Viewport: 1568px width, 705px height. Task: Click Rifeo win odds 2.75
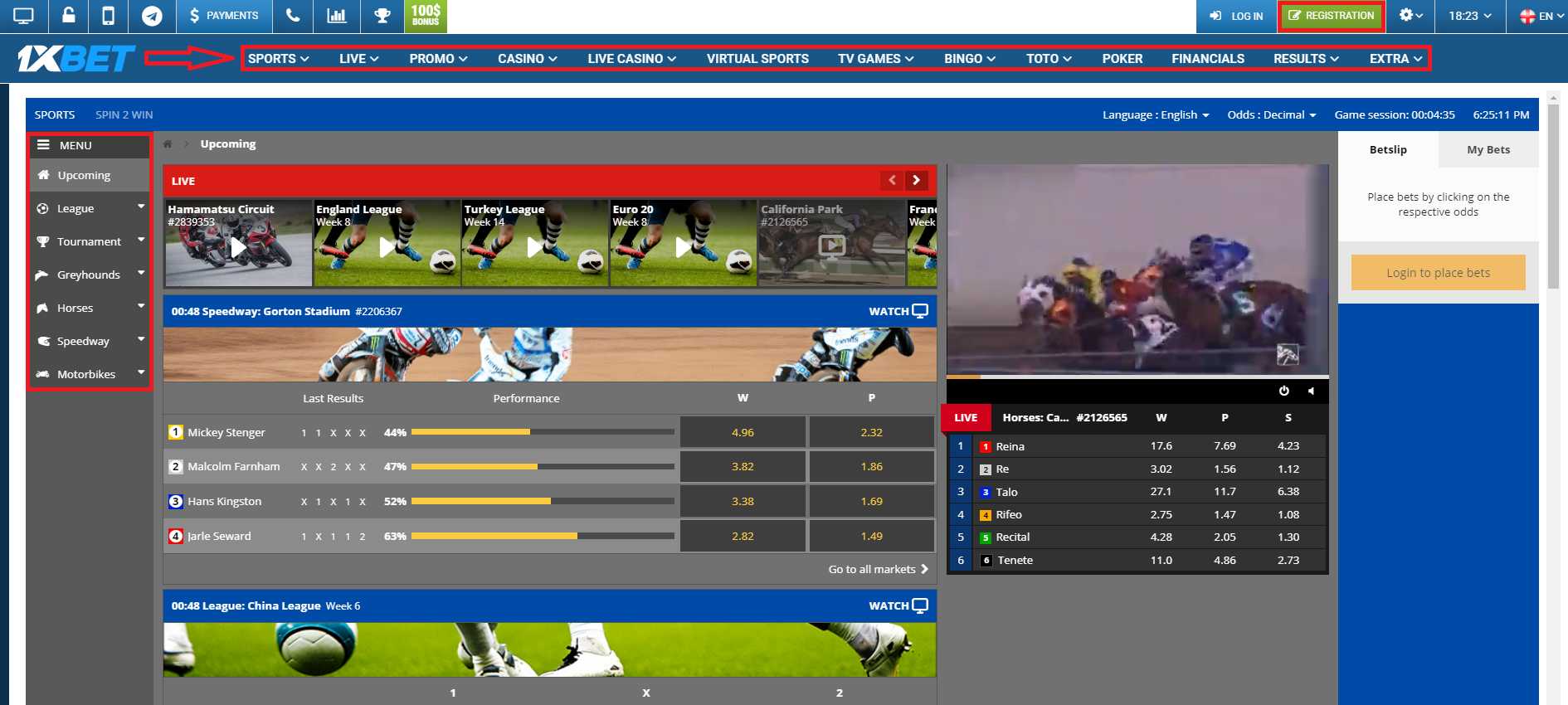[x=1161, y=514]
